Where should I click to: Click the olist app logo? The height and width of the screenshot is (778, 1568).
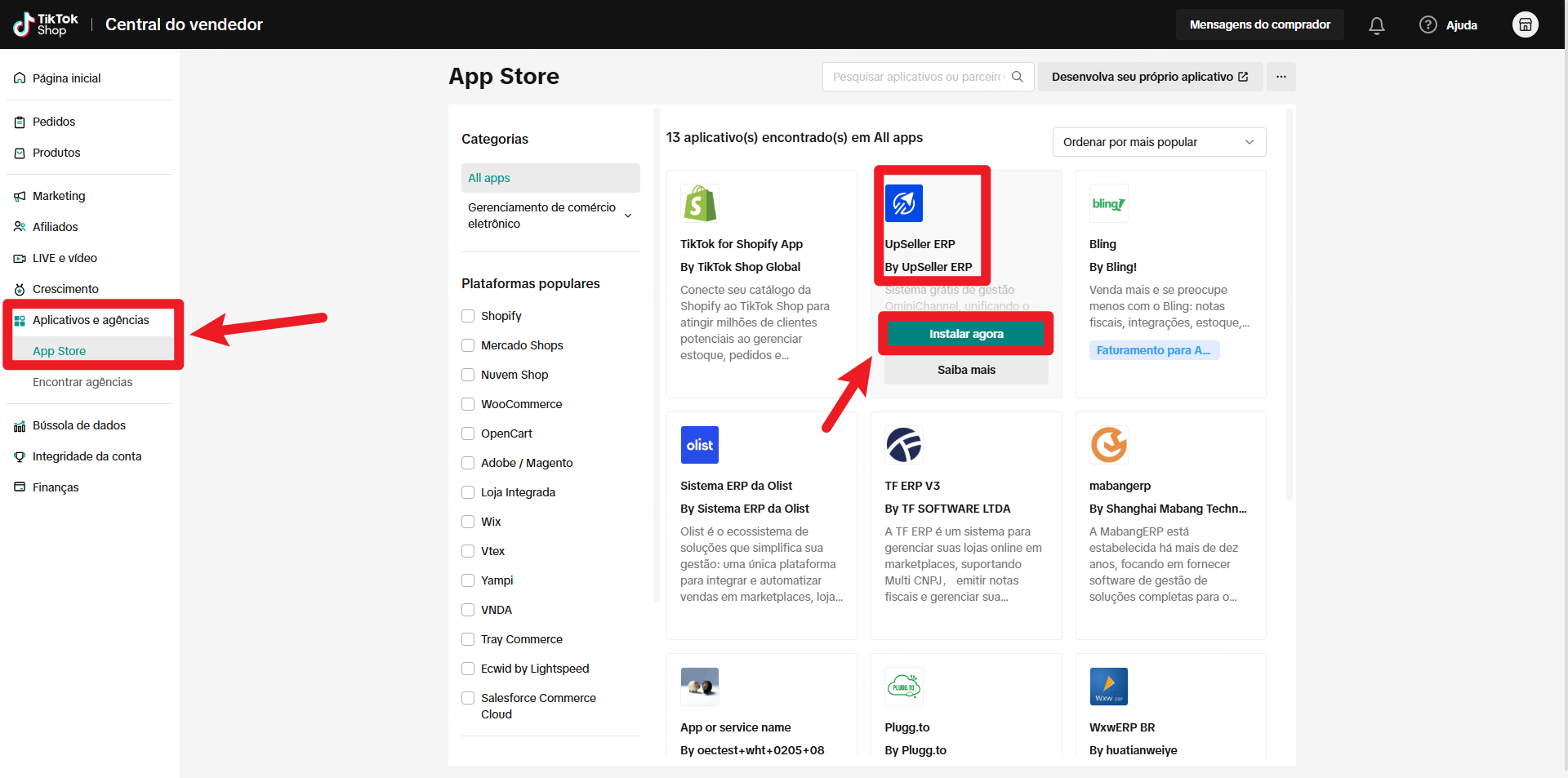click(700, 445)
